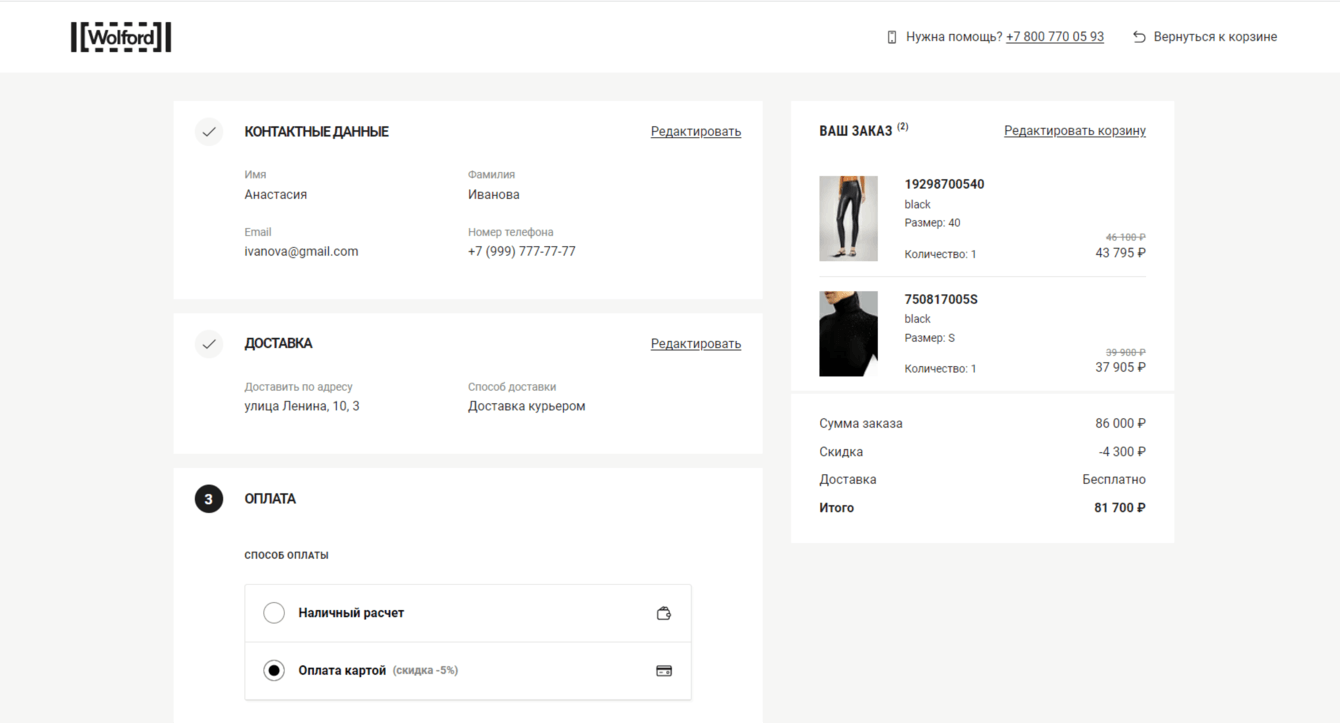This screenshot has height=723, width=1340.
Task: Click the Wolford logo
Action: click(x=121, y=37)
